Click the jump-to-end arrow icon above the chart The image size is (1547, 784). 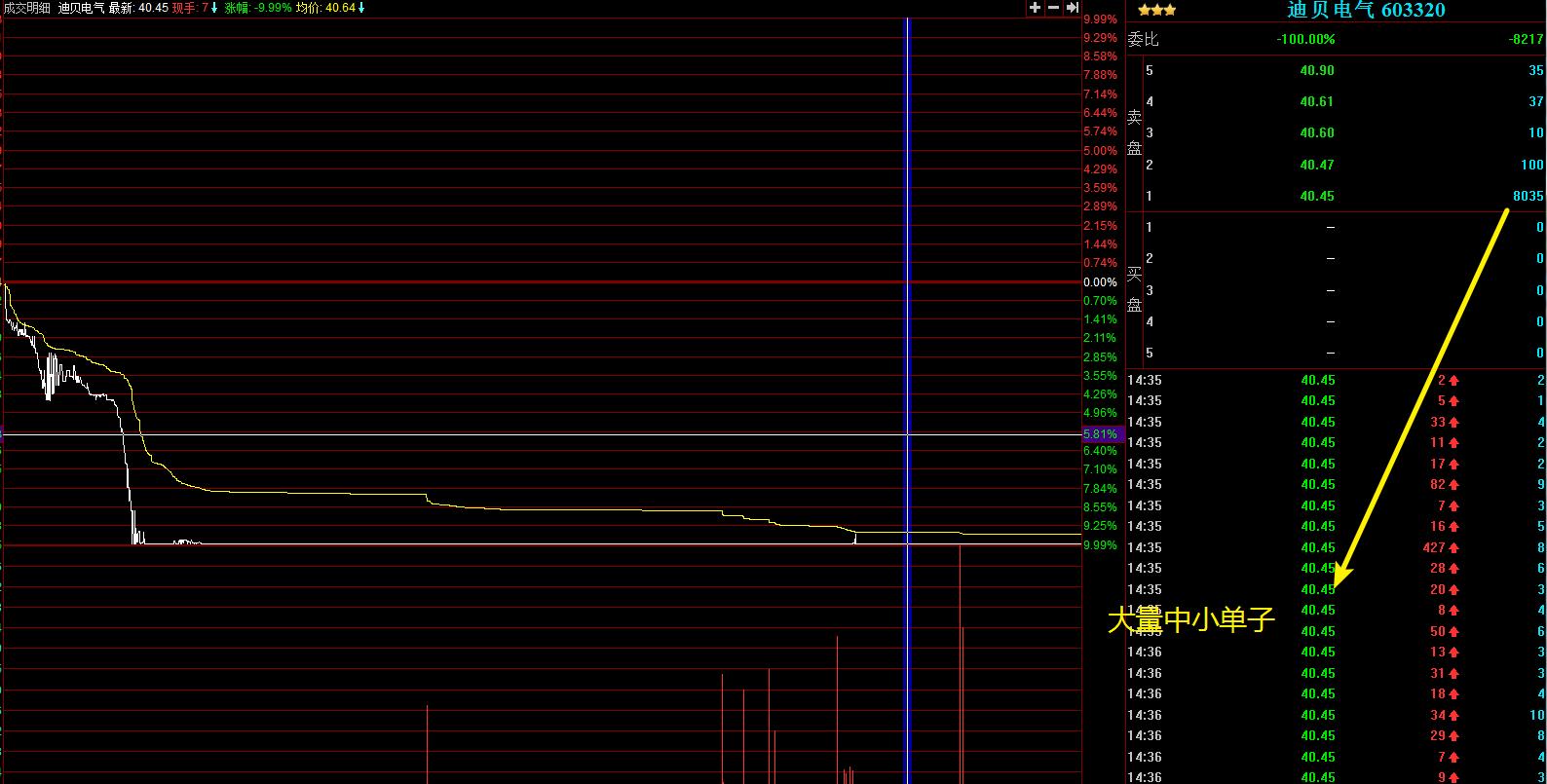pyautogui.click(x=1072, y=8)
